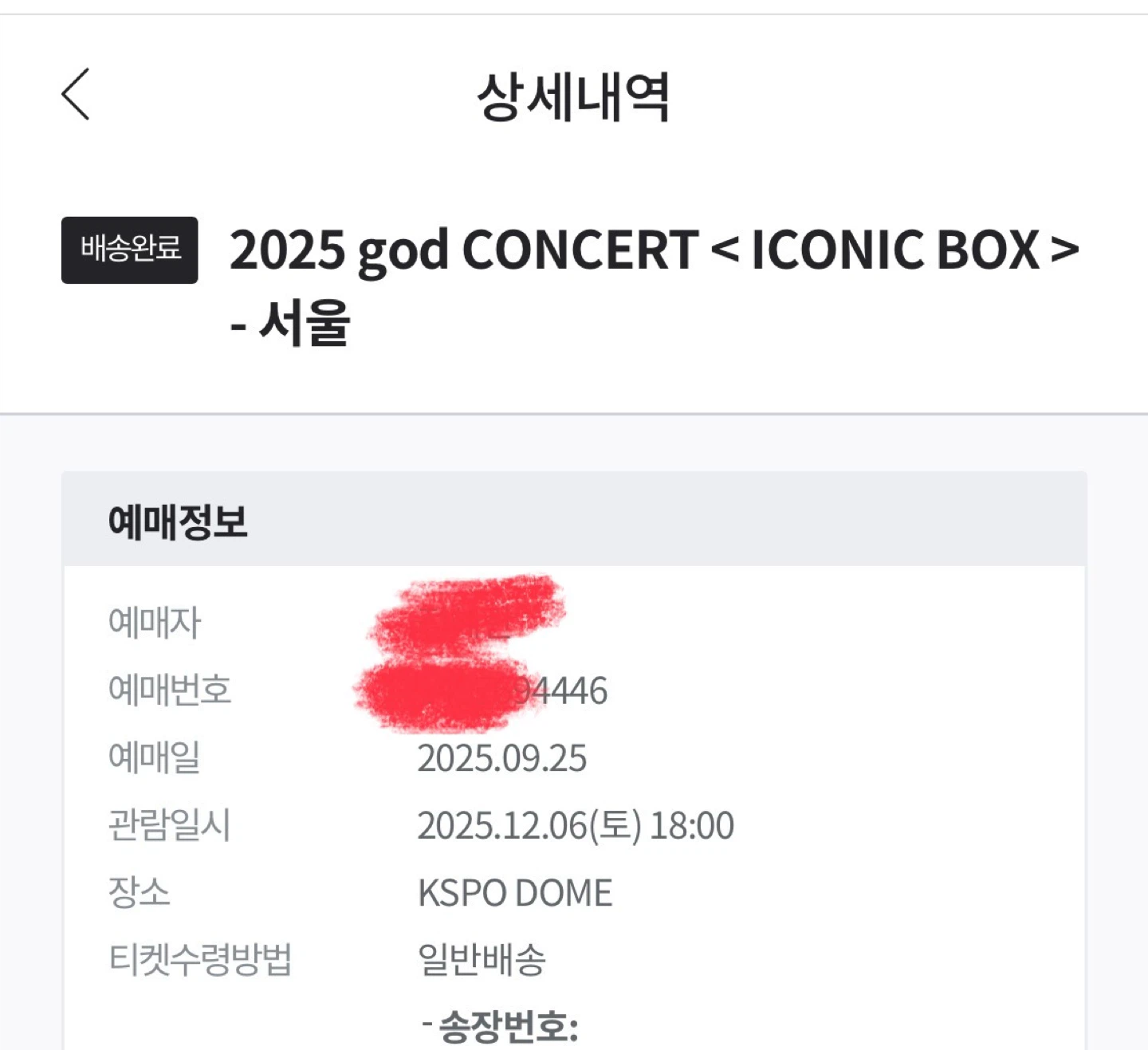Click the 예매정보 section header
Viewport: 1148px width, 1050px height.
pyautogui.click(x=178, y=522)
